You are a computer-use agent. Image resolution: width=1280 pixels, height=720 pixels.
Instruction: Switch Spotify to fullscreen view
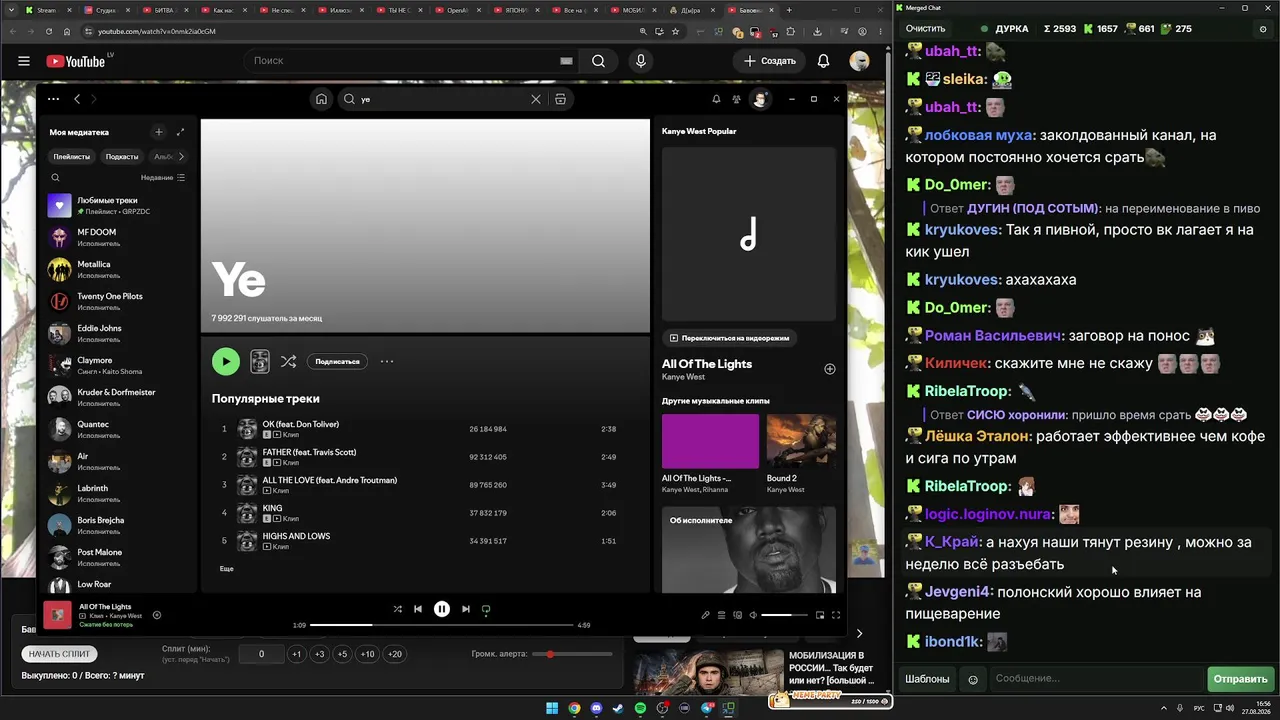point(836,615)
